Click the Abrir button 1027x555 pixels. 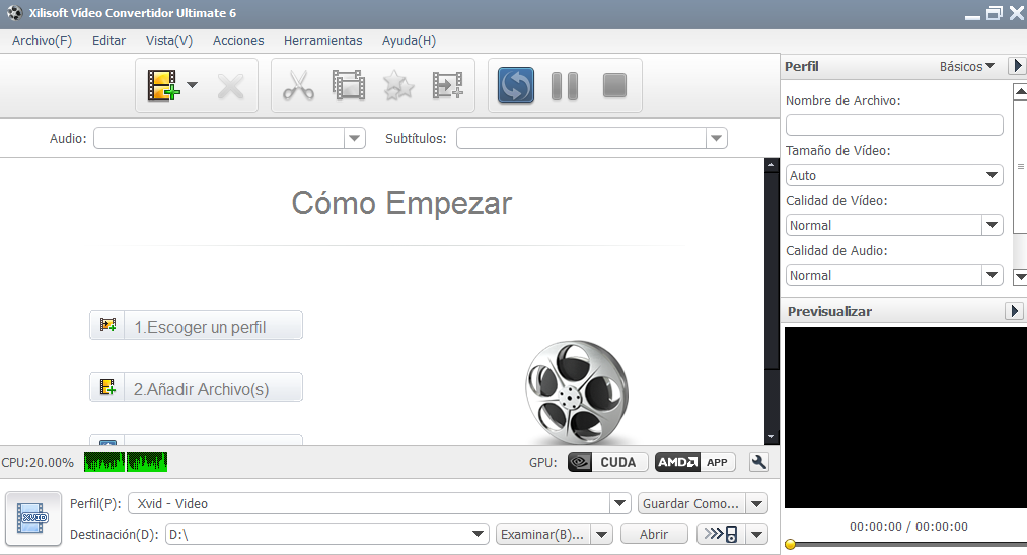654,534
